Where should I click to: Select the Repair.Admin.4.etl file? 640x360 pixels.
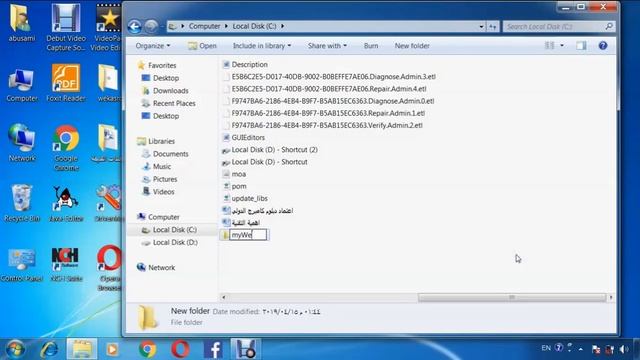click(329, 89)
